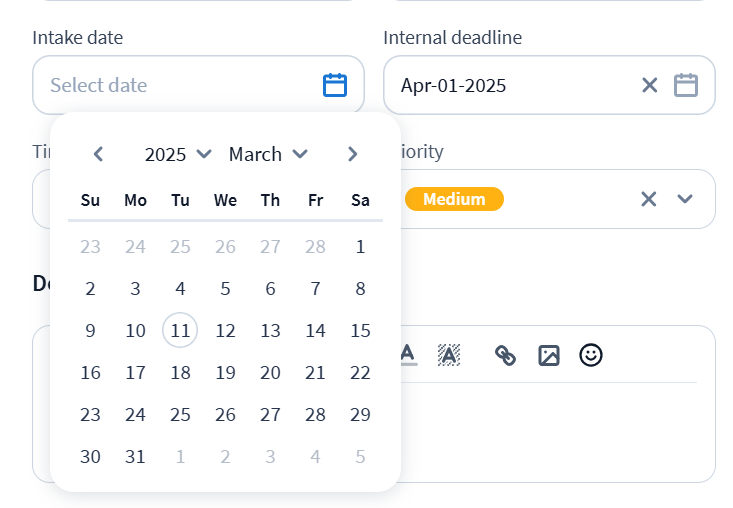Click the insert image icon
This screenshot has width=733, height=508.
(549, 355)
